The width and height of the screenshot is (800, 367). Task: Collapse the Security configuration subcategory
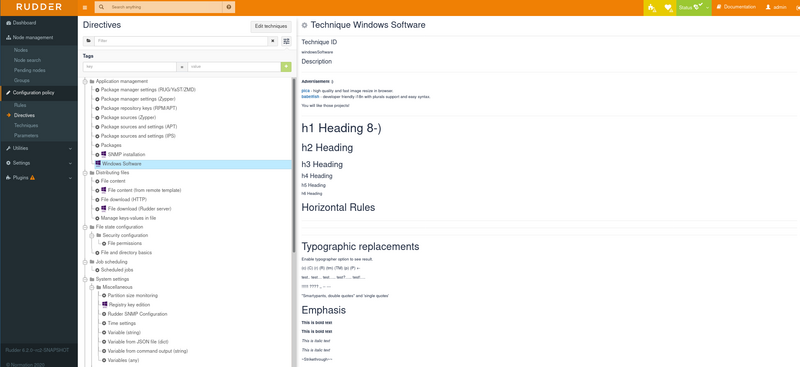click(92, 235)
